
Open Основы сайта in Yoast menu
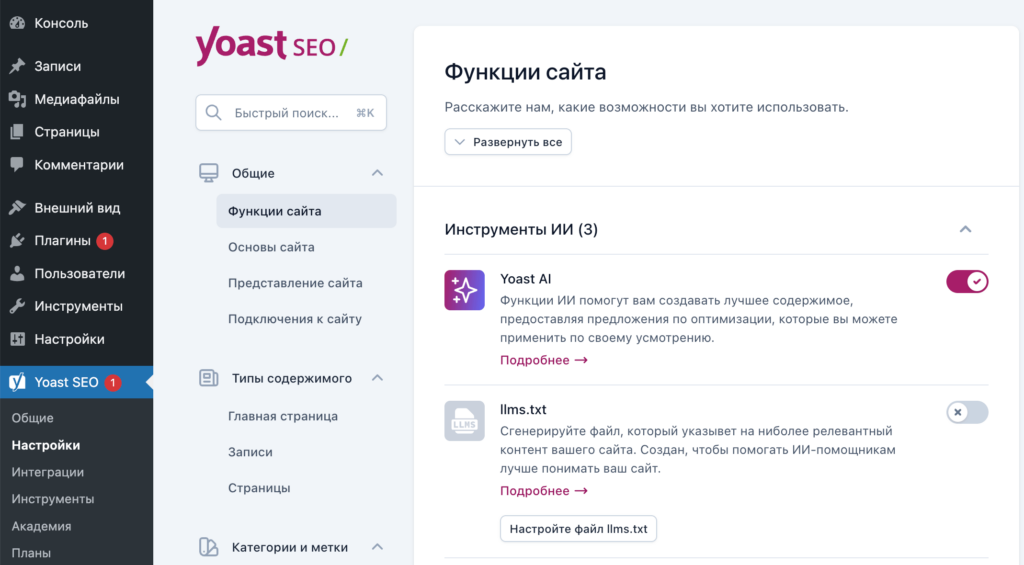(x=271, y=247)
